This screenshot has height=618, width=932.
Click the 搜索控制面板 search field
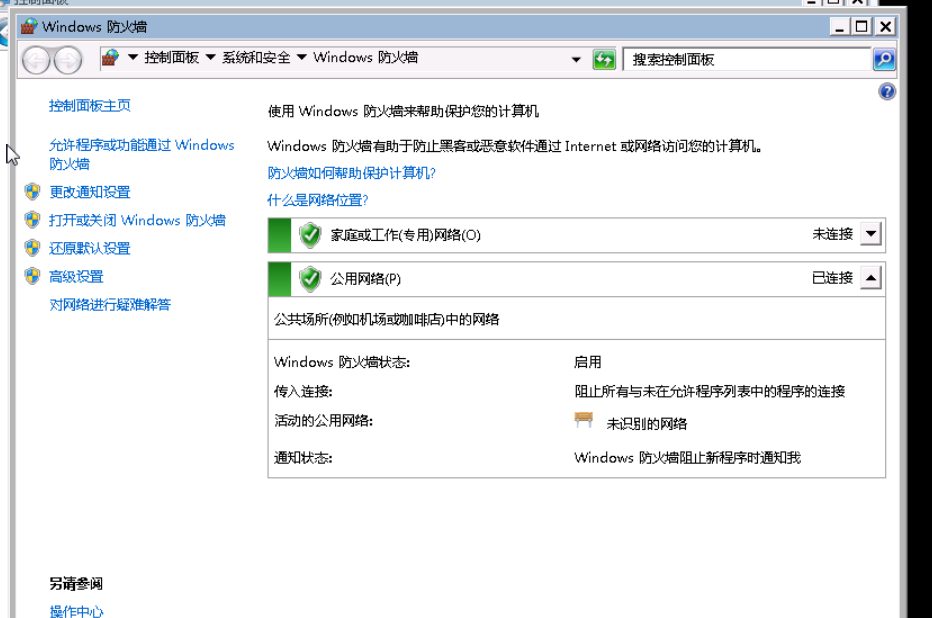pyautogui.click(x=747, y=59)
